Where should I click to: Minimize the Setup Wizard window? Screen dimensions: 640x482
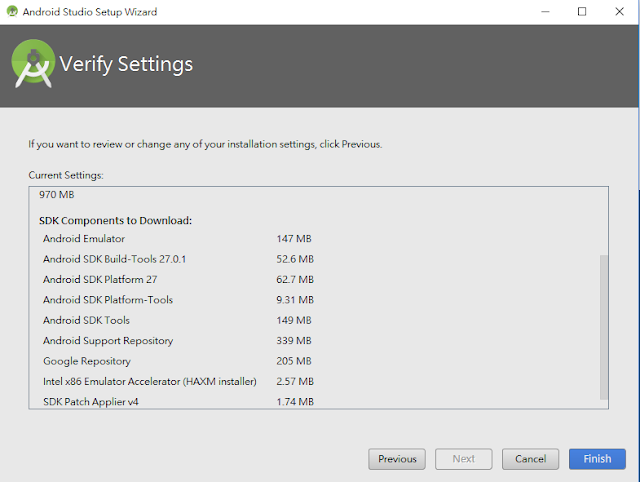545,11
